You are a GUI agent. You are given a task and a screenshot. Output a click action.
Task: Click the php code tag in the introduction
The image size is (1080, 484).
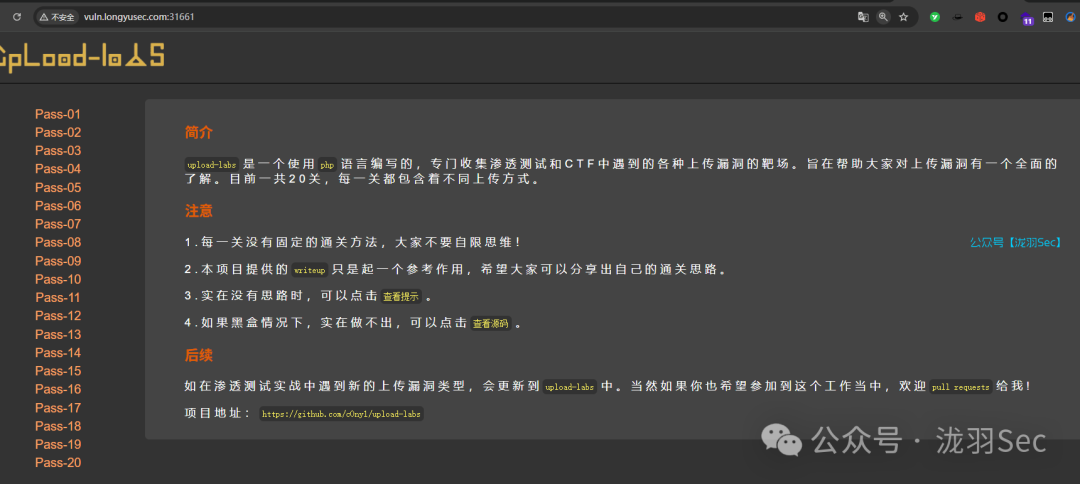pyautogui.click(x=326, y=165)
